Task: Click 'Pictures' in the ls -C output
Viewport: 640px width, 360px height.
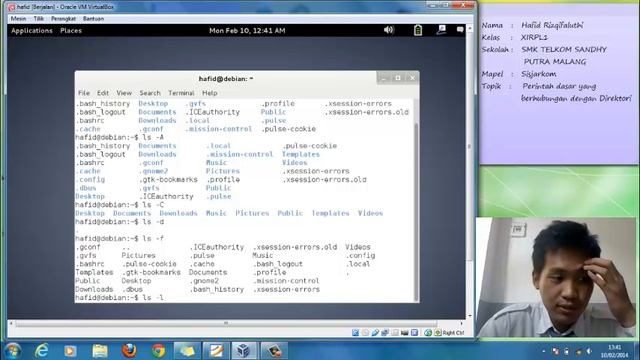Action: pos(252,213)
